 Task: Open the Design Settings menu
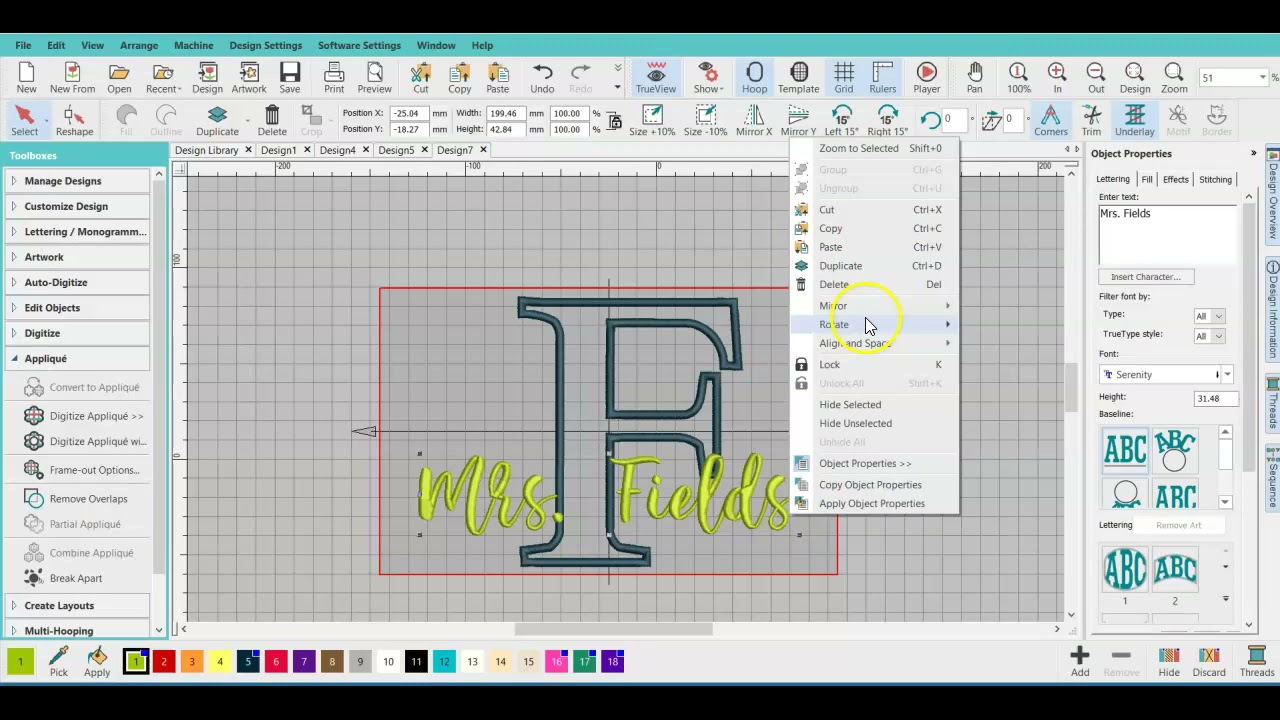[265, 45]
